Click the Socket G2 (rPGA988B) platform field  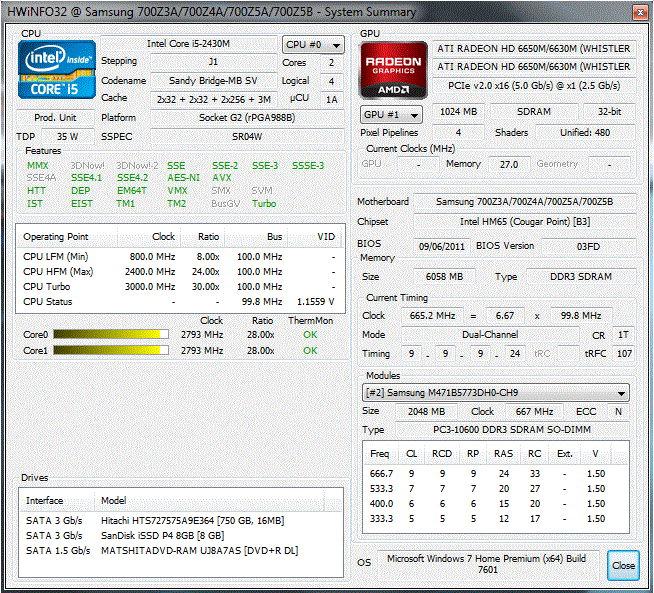pos(247,118)
